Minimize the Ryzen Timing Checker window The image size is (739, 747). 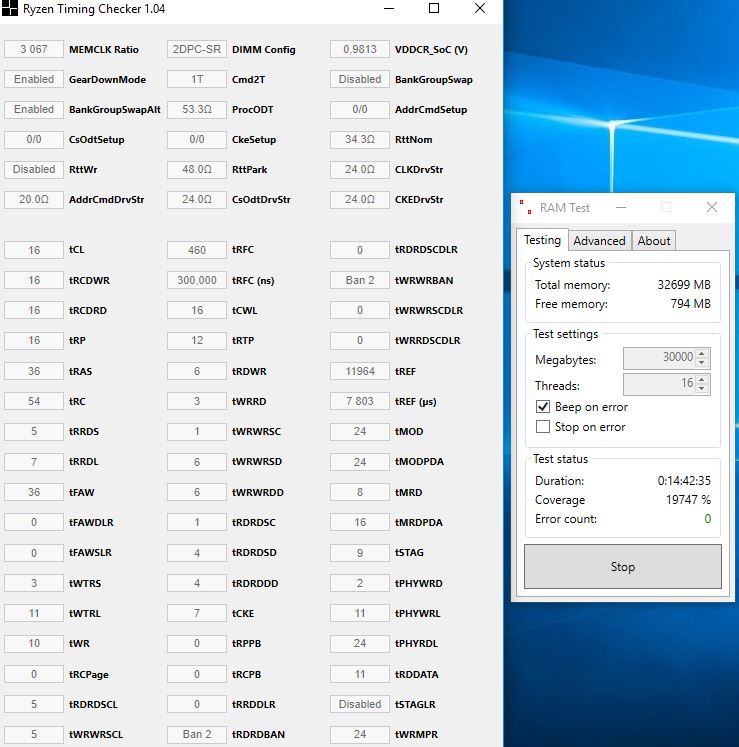389,8
